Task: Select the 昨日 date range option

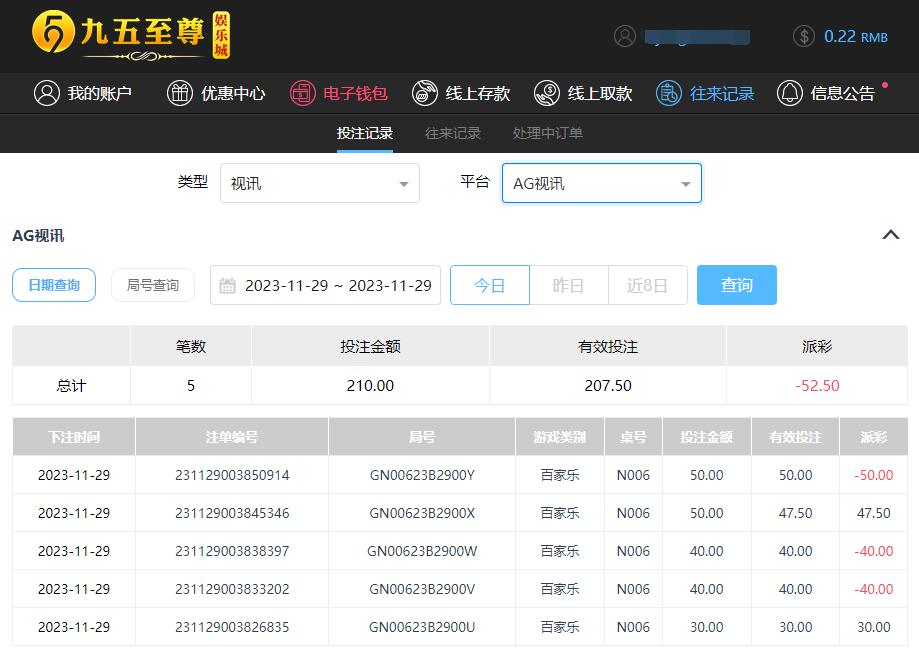Action: [x=568, y=285]
